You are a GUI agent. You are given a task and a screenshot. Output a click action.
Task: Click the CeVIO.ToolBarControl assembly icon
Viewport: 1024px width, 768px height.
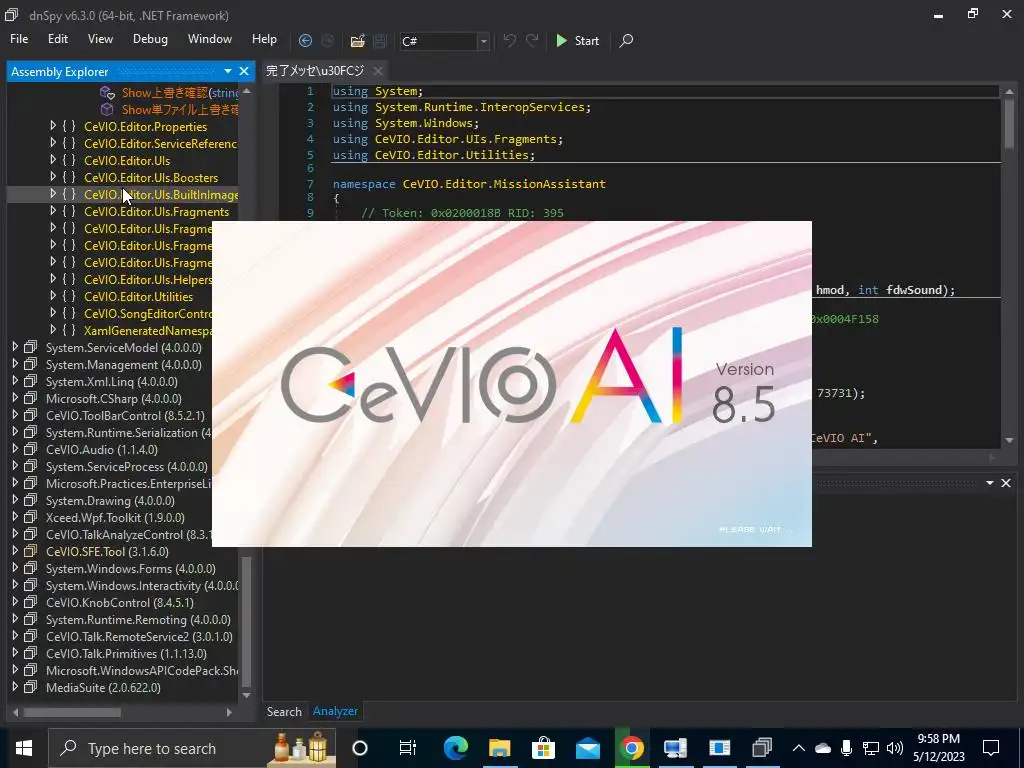click(x=31, y=415)
